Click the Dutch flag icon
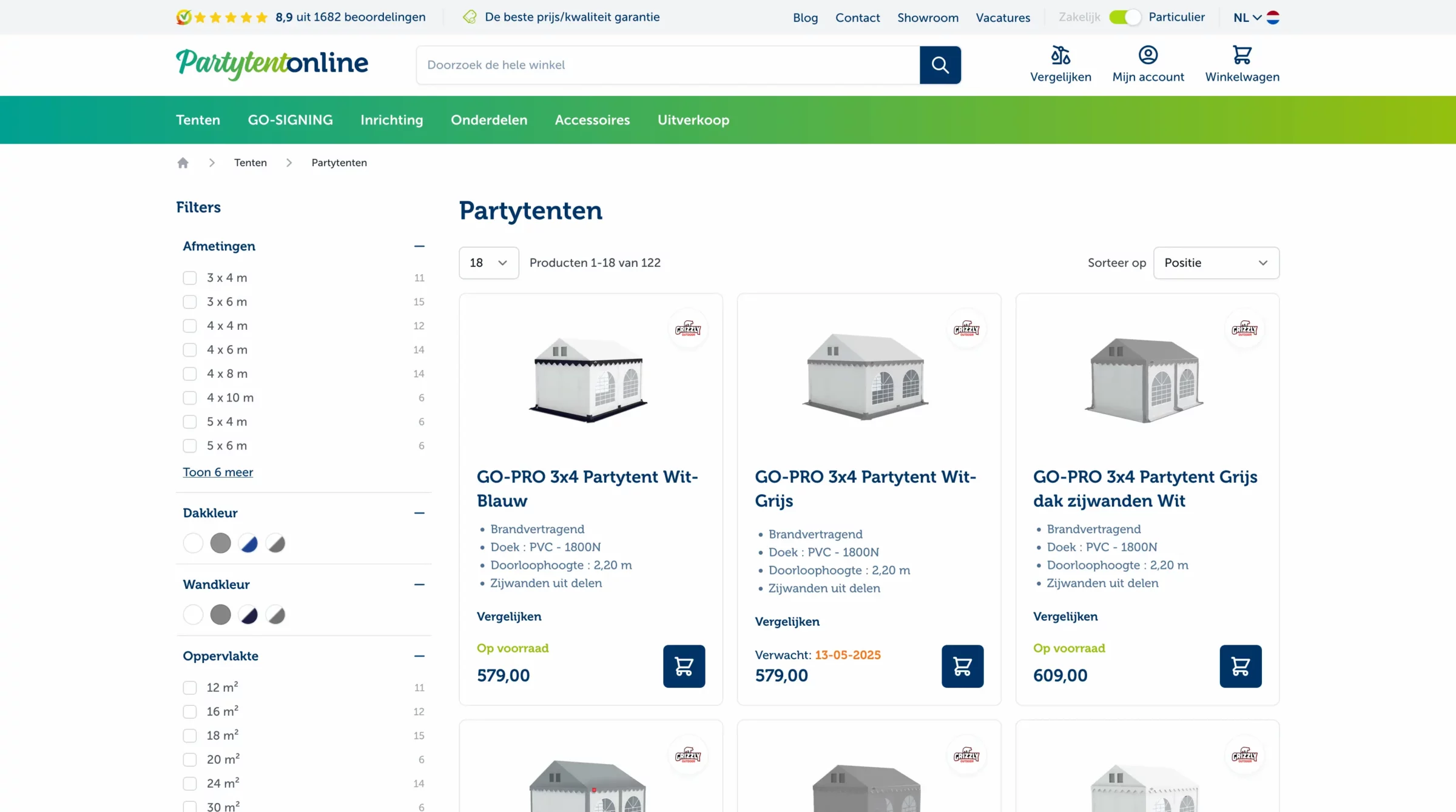 tap(1273, 18)
